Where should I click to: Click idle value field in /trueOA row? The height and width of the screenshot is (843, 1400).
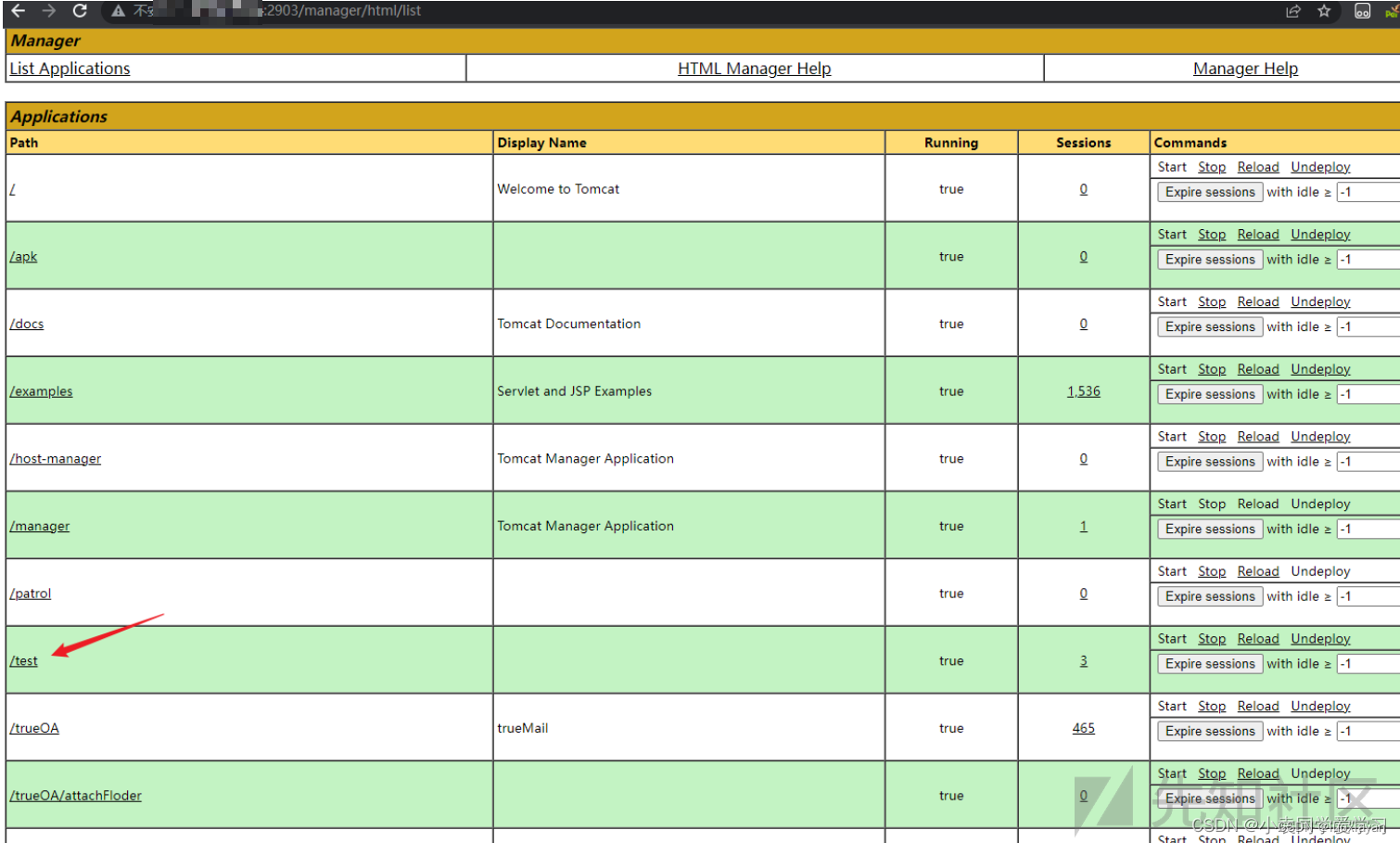[x=1368, y=732]
